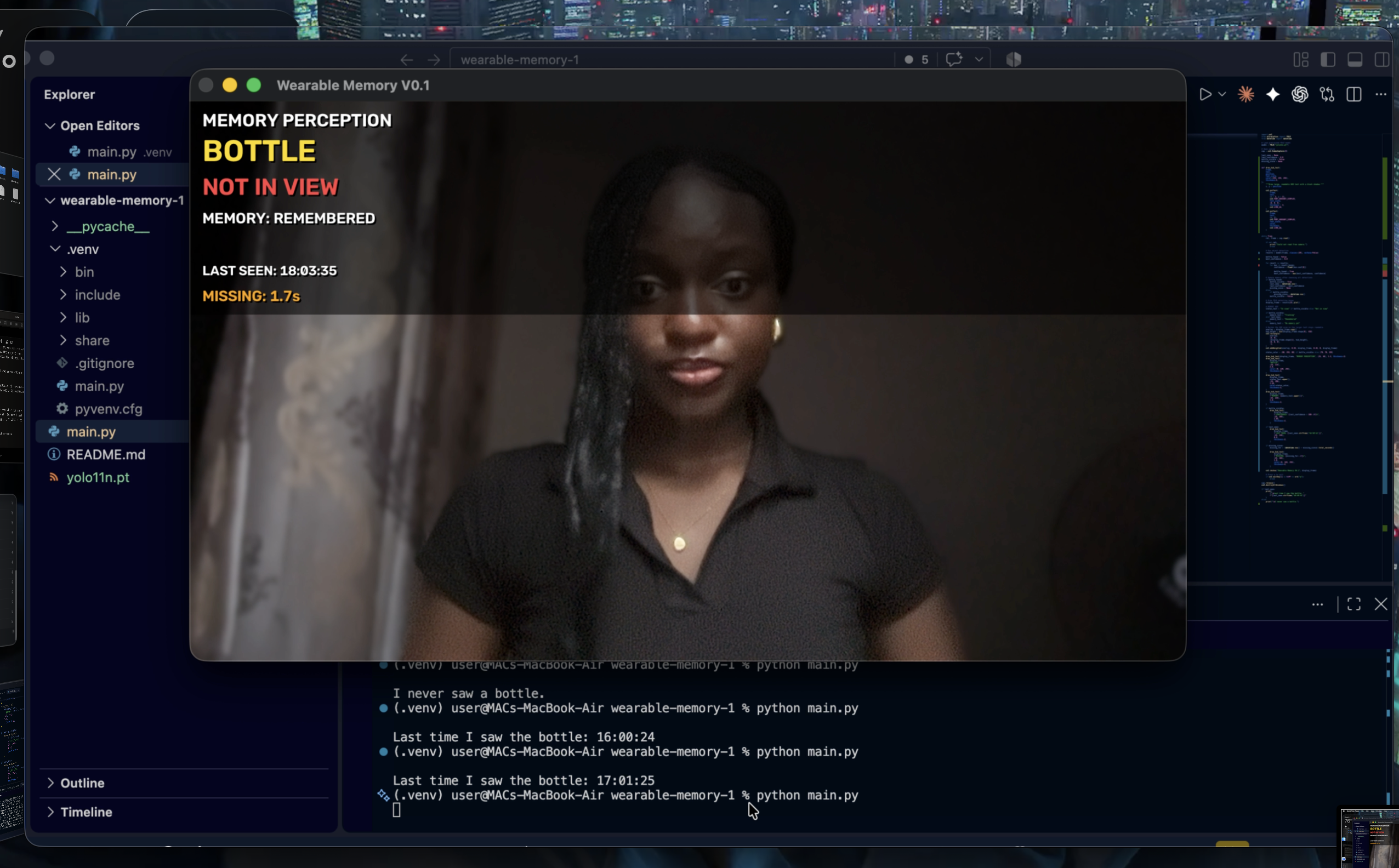Open the screen recording thumbnail in corner

click(x=1370, y=838)
